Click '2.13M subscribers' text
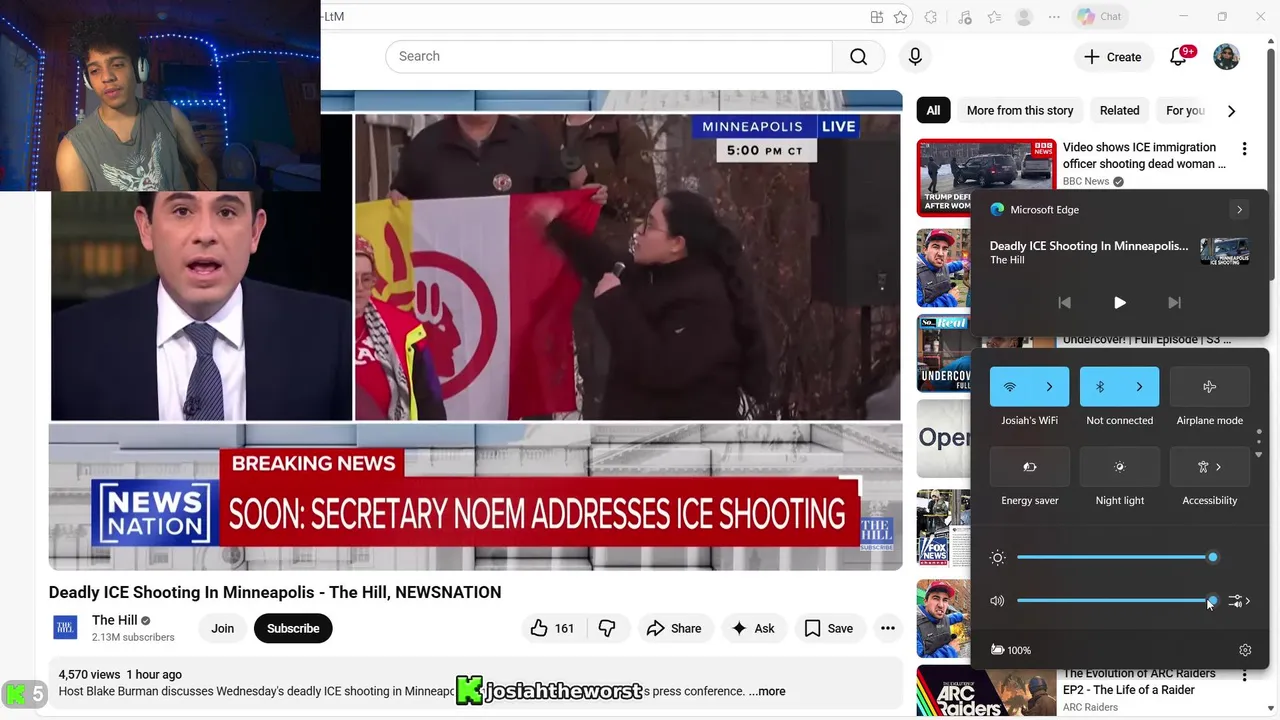Image resolution: width=1280 pixels, height=720 pixels. [133, 637]
